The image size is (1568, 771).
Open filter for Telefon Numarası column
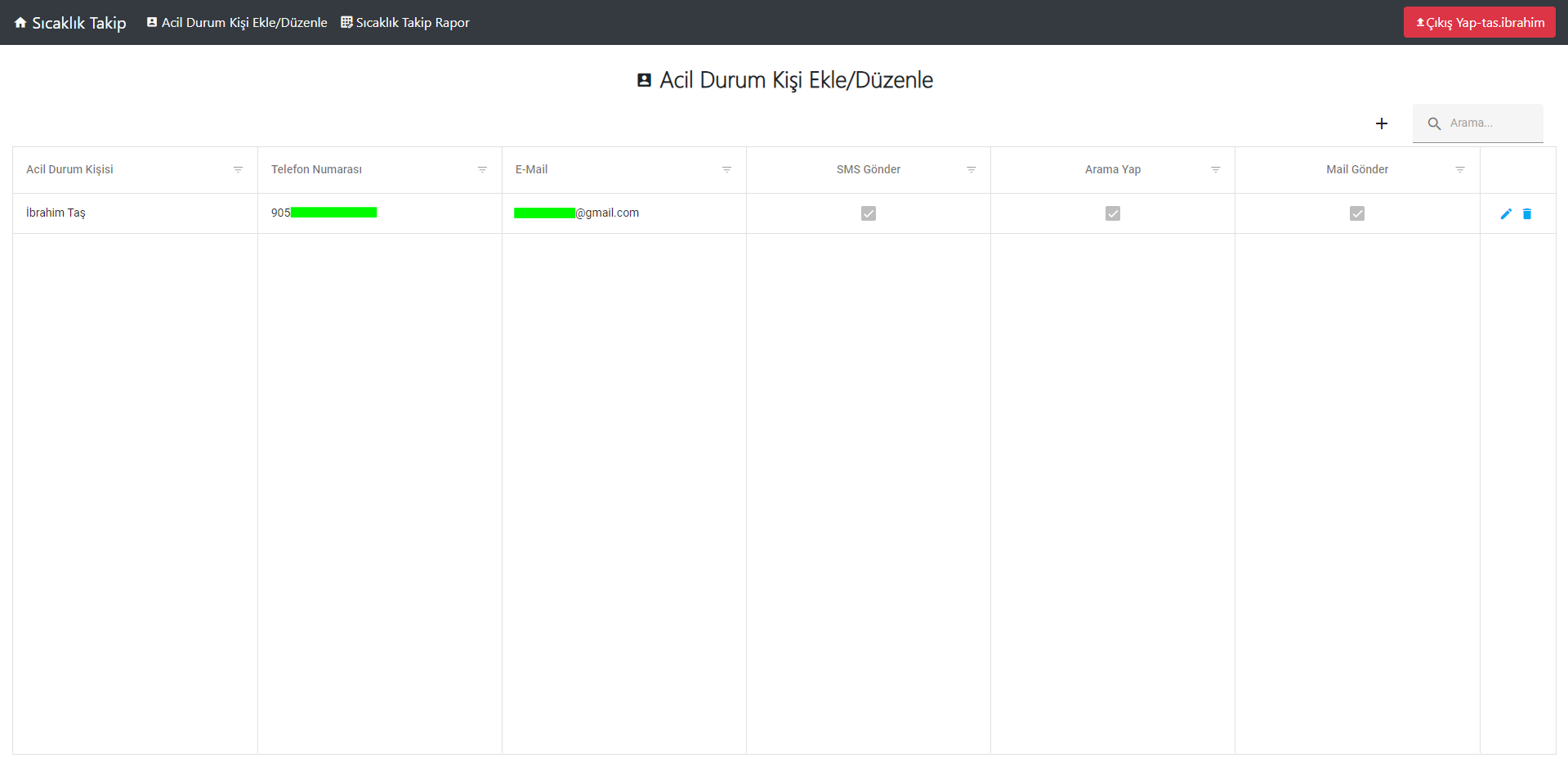(x=482, y=170)
